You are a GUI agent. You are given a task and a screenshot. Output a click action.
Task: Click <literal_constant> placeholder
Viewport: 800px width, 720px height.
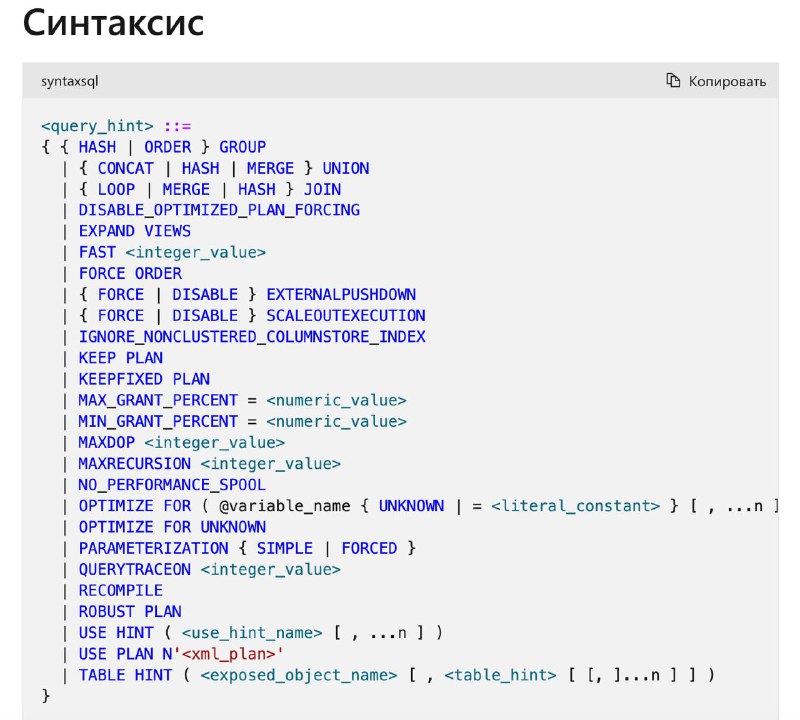(x=576, y=506)
